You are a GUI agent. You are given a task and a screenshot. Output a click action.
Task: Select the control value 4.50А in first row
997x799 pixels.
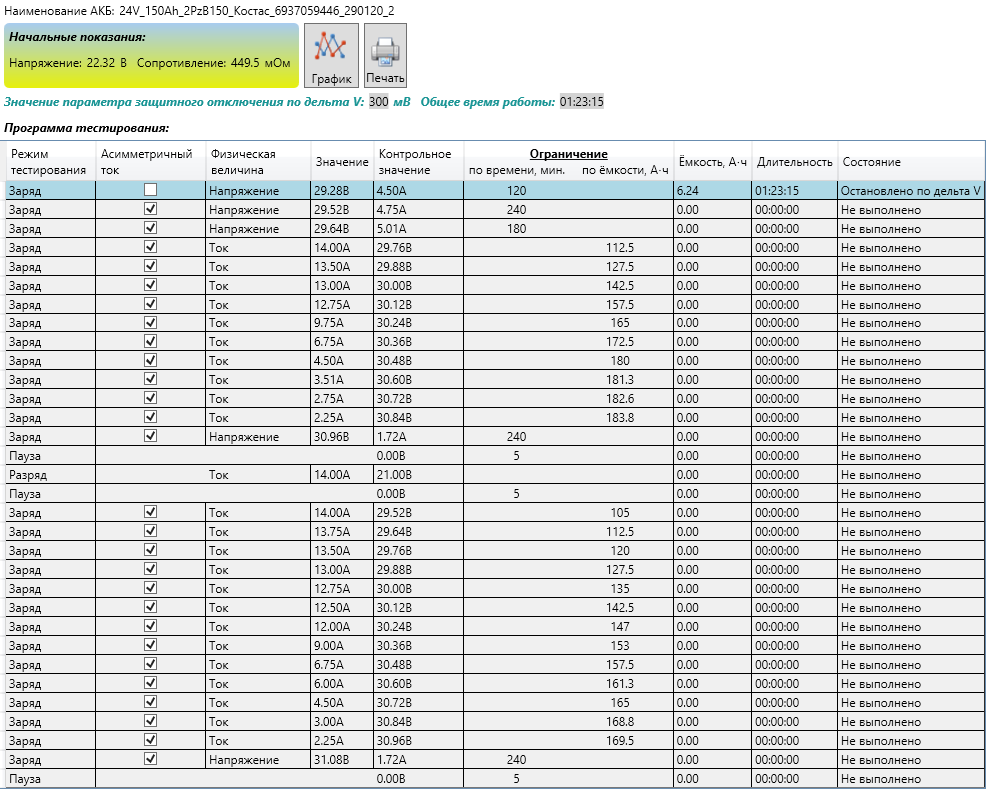(x=419, y=191)
